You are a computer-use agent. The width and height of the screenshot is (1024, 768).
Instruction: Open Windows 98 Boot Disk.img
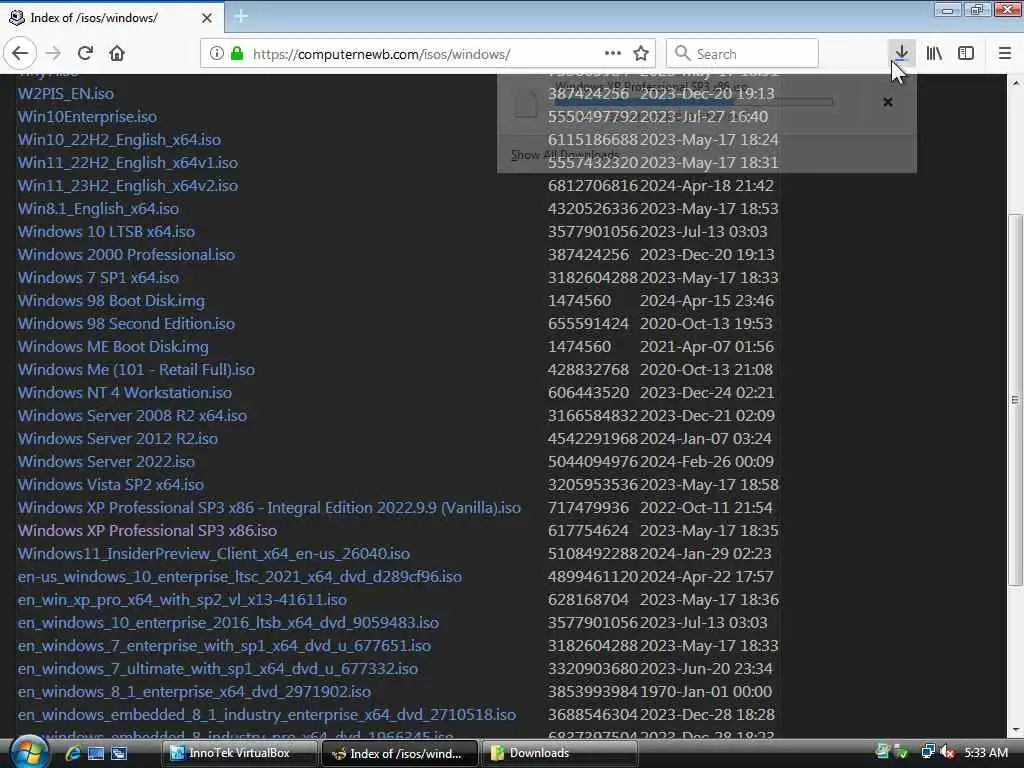click(111, 300)
